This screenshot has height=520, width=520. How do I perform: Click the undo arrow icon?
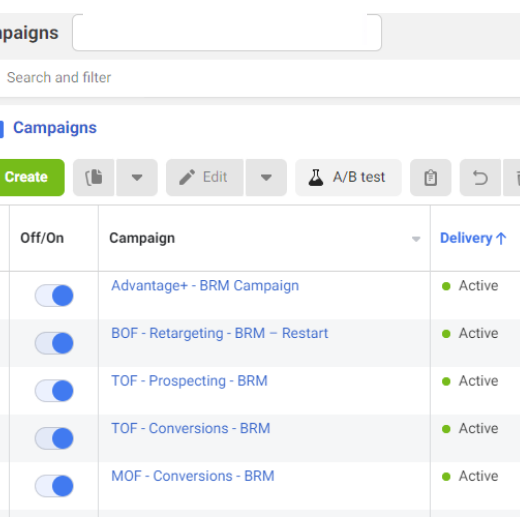click(x=480, y=177)
